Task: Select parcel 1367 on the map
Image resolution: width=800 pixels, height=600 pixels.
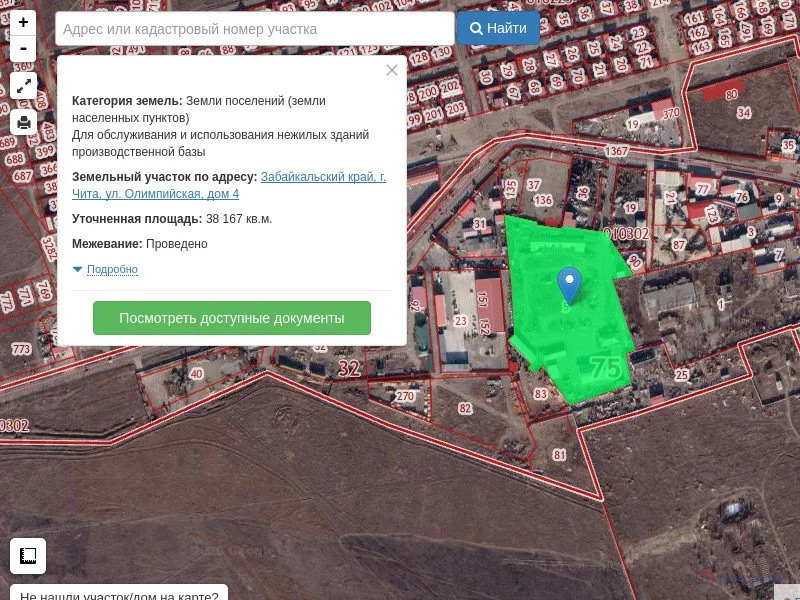Action: pyautogui.click(x=616, y=151)
